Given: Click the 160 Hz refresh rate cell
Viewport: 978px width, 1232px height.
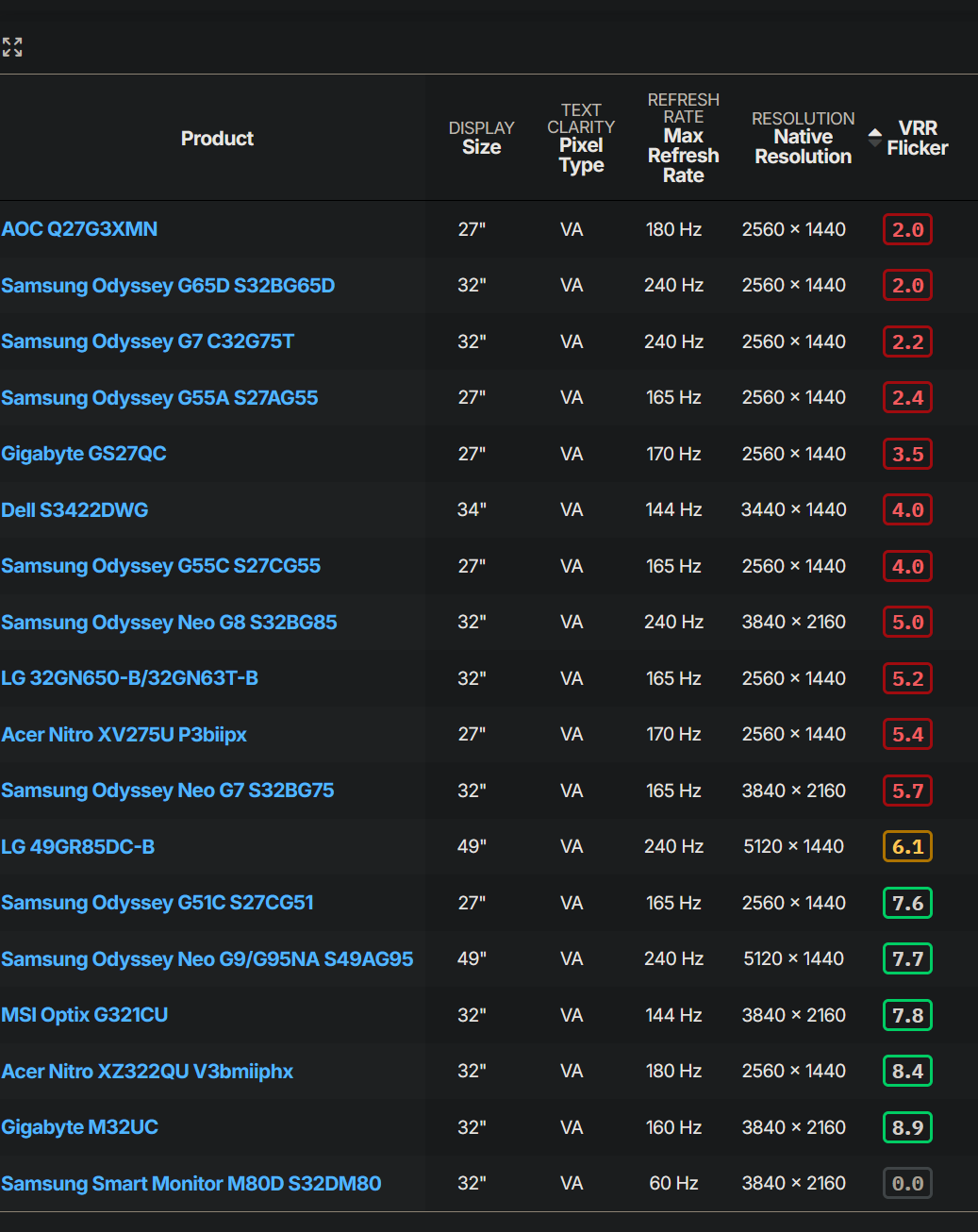Looking at the screenshot, I should point(673,1127).
